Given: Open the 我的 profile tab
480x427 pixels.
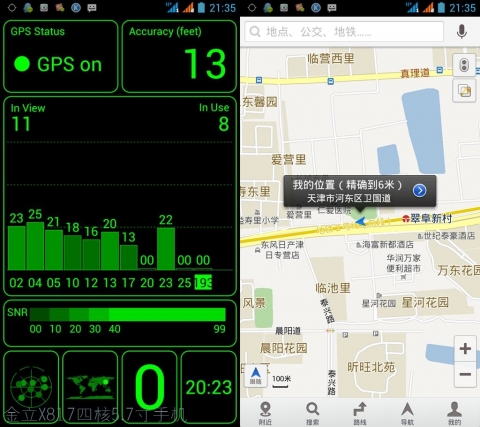Looking at the screenshot, I should (455, 413).
